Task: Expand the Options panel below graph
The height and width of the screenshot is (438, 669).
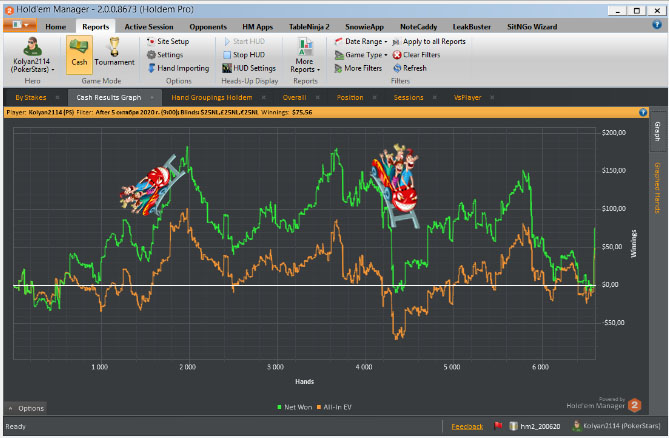Action: (x=26, y=408)
